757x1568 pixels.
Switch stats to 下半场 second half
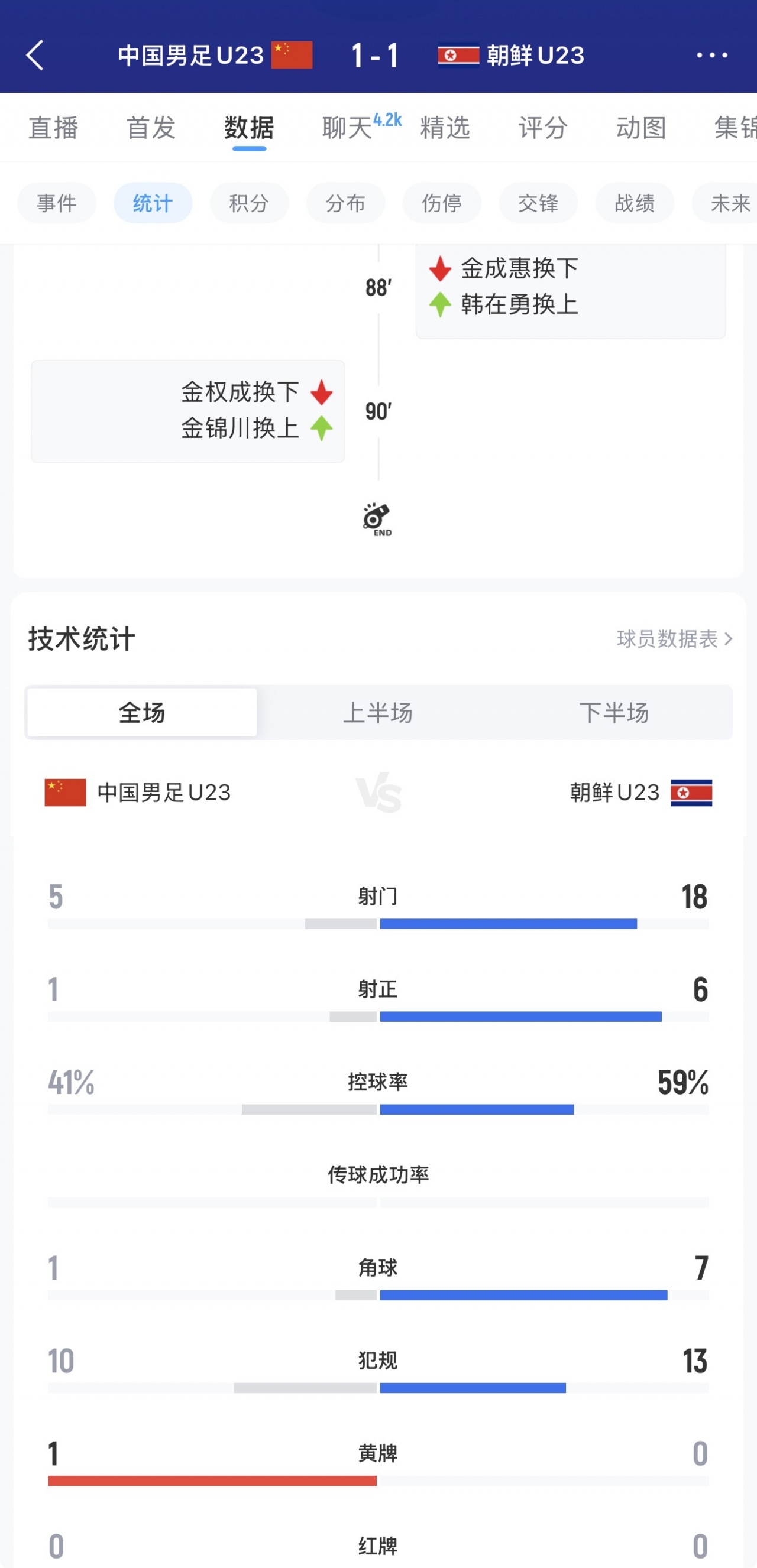coord(614,712)
